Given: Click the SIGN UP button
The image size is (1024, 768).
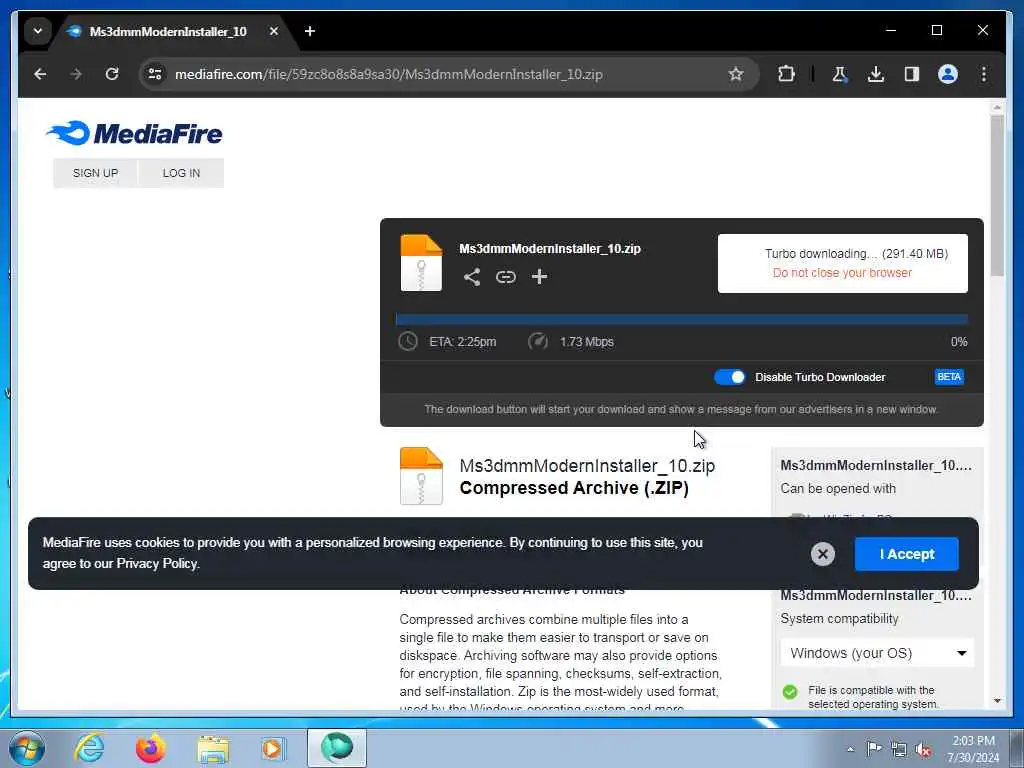Looking at the screenshot, I should (95, 173).
